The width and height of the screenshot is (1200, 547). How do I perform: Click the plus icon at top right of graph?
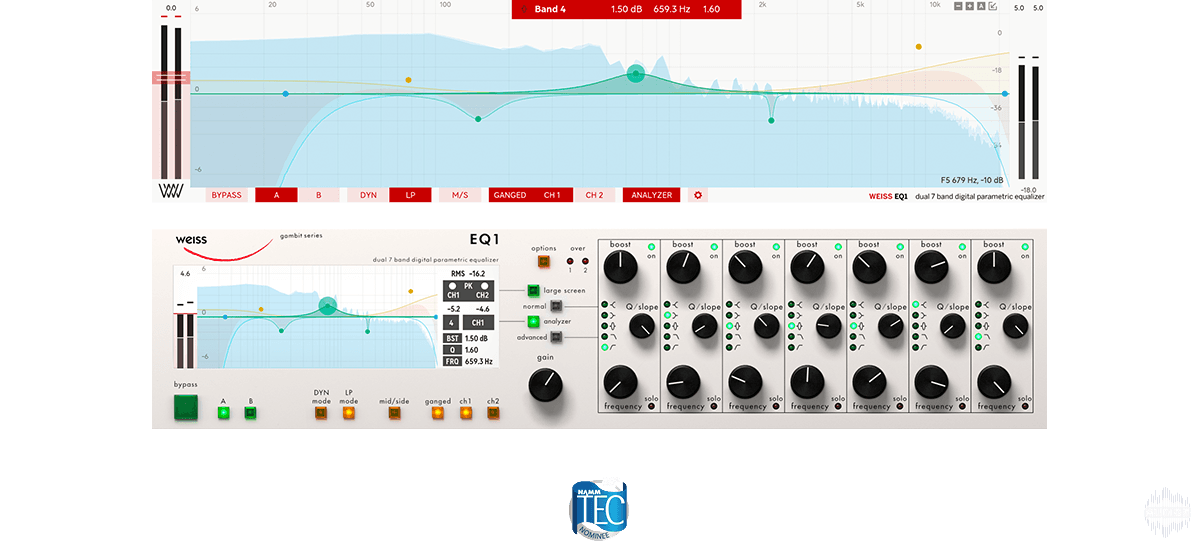(970, 6)
